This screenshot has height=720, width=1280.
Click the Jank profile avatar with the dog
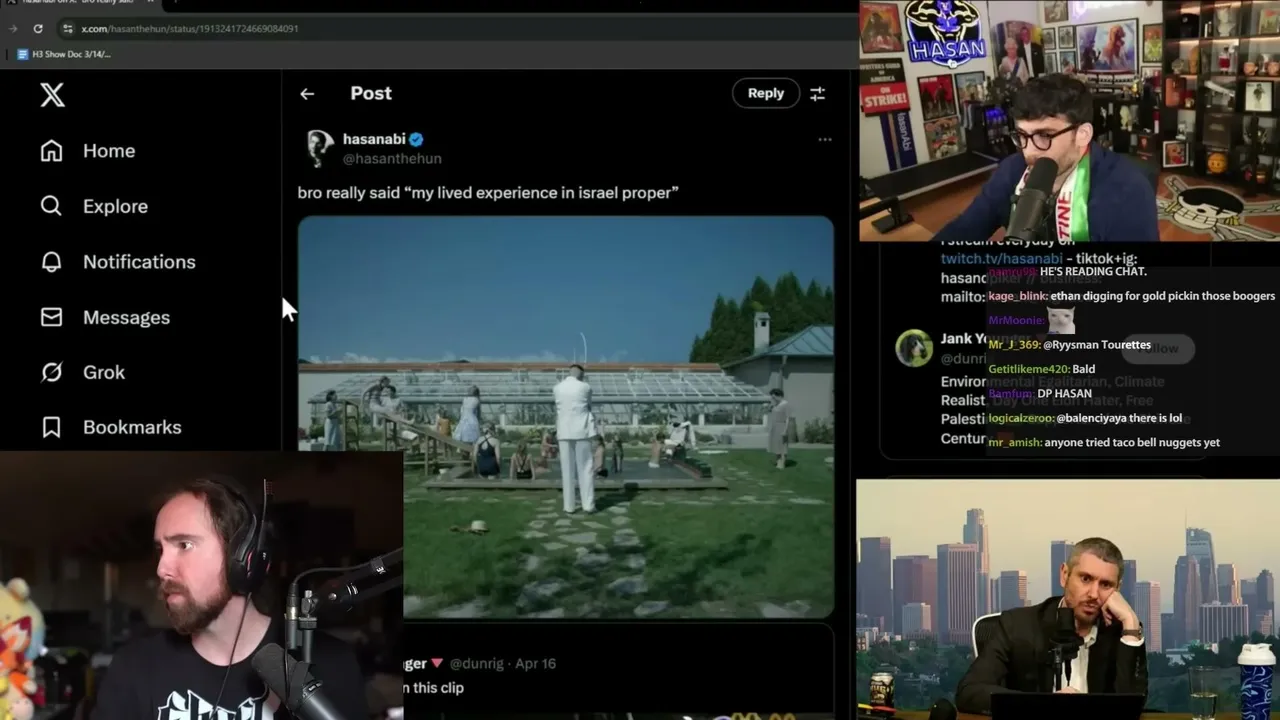[x=914, y=348]
